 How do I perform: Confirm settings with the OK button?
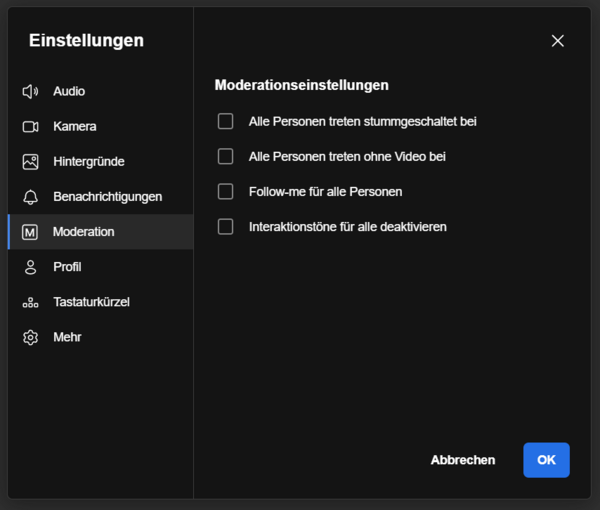click(546, 460)
